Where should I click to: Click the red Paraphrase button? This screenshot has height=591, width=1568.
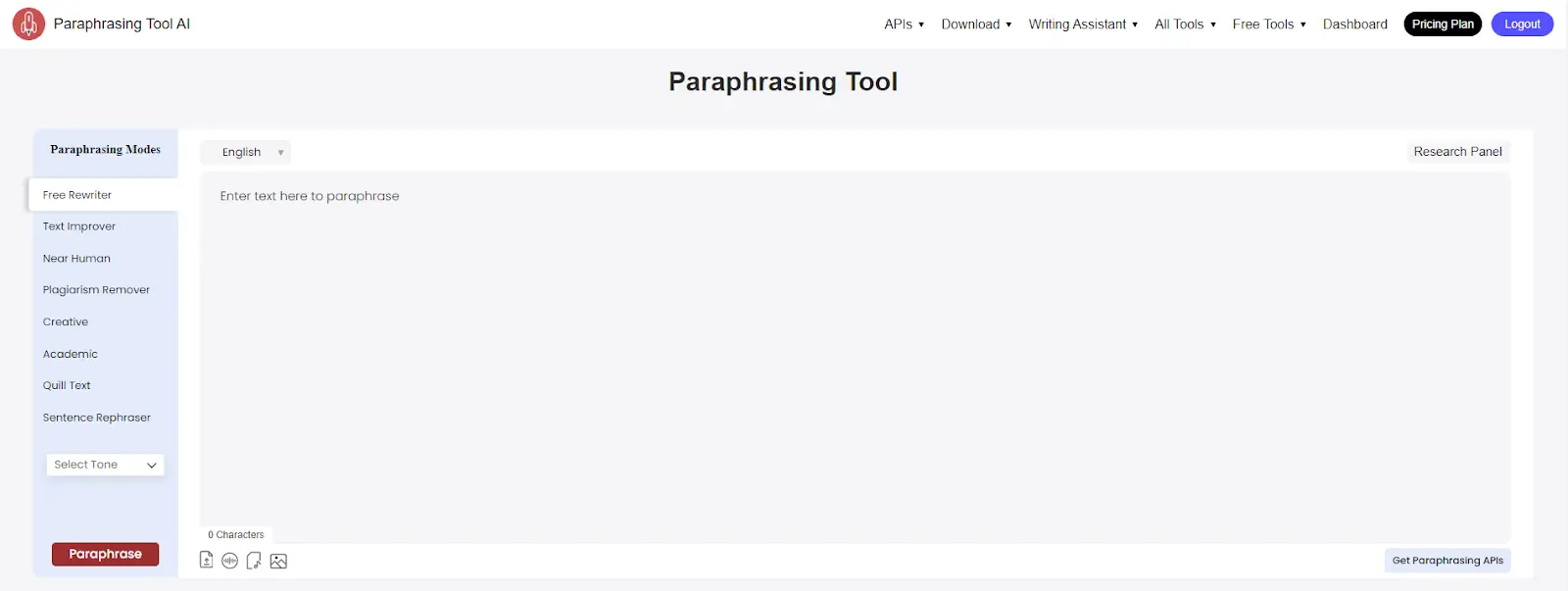click(x=105, y=554)
